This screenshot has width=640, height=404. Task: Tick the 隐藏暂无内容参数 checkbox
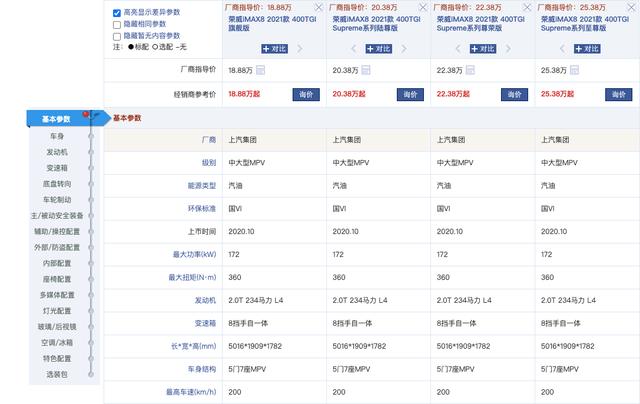[x=117, y=37]
